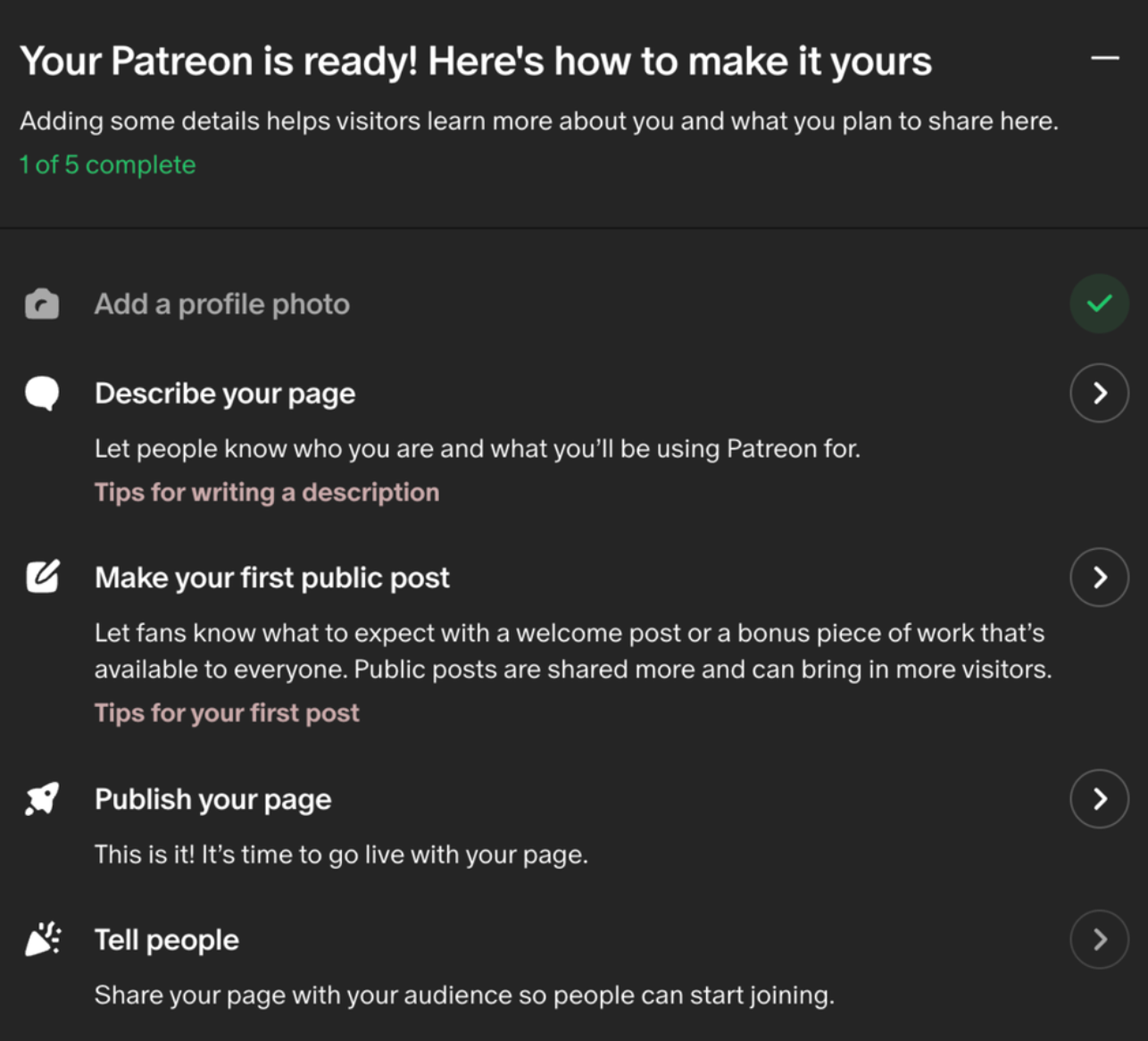Viewport: 1148px width, 1041px height.
Task: Select the party popper icon beside Tell people
Action: (x=40, y=939)
